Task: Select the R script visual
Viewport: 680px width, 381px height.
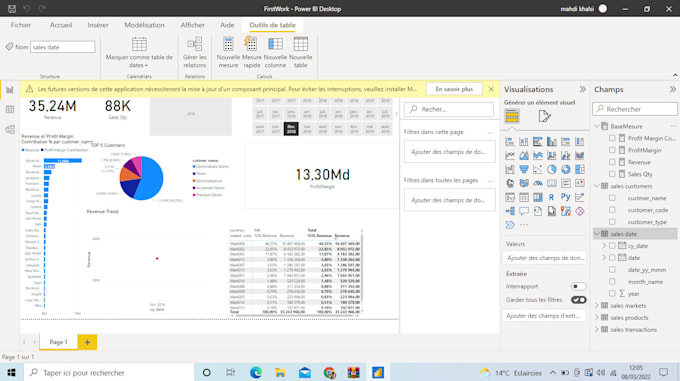Action: tap(552, 197)
